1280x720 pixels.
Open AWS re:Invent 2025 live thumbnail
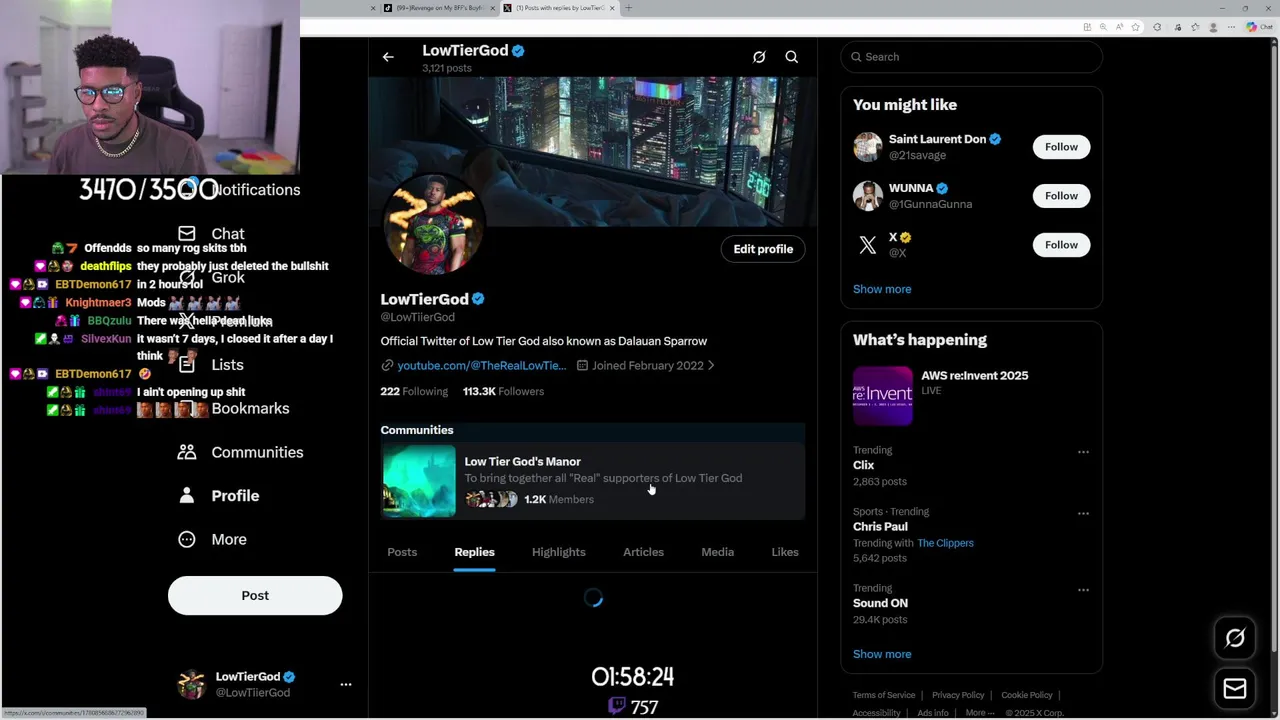[882, 396]
